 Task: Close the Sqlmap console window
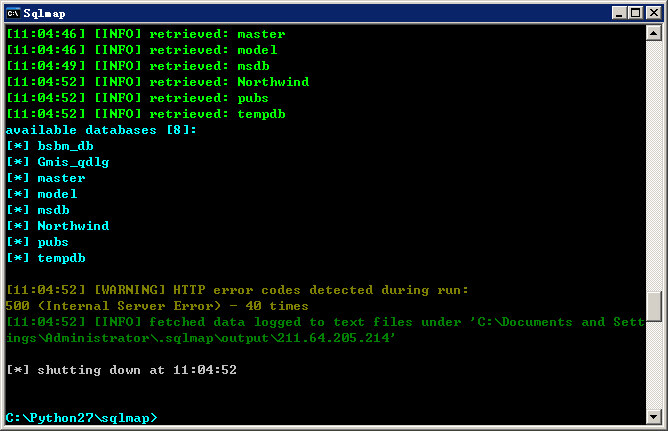[x=654, y=13]
